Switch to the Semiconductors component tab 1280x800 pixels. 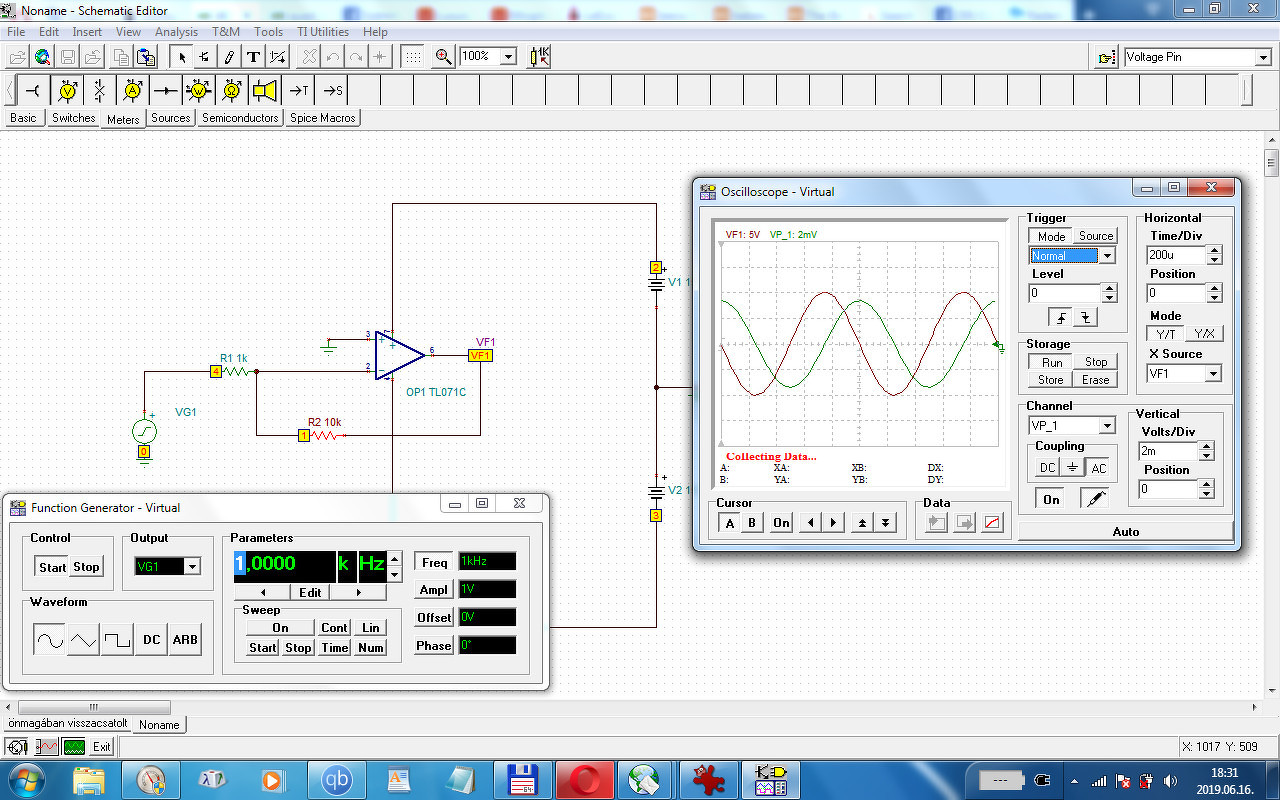(240, 118)
